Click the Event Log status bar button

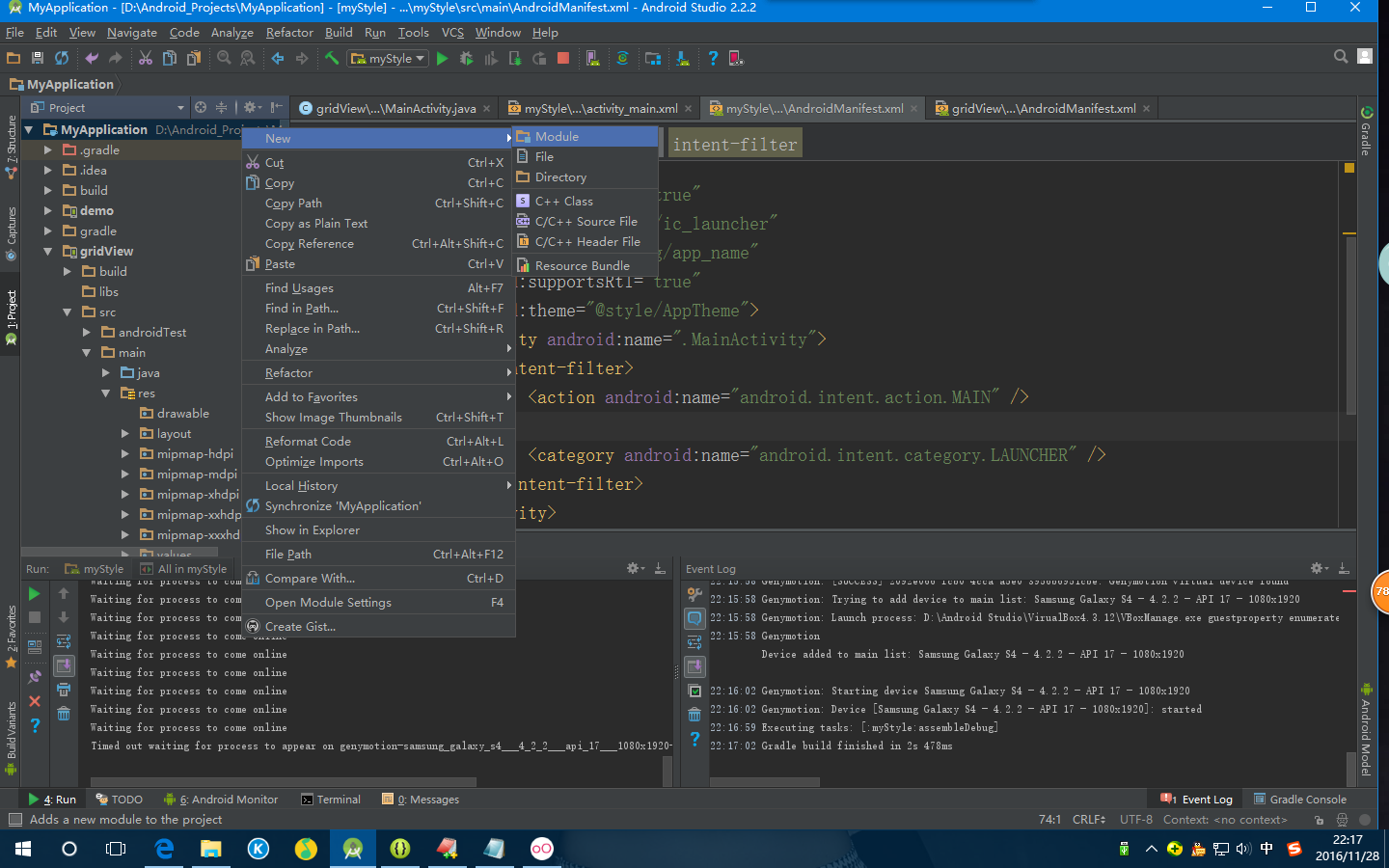click(1196, 800)
